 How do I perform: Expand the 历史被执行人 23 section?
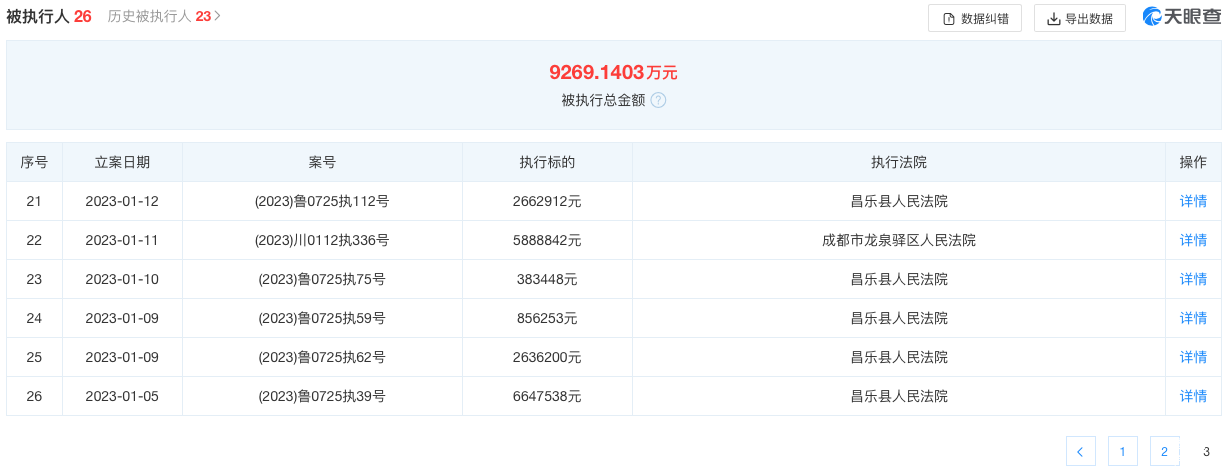coord(164,16)
